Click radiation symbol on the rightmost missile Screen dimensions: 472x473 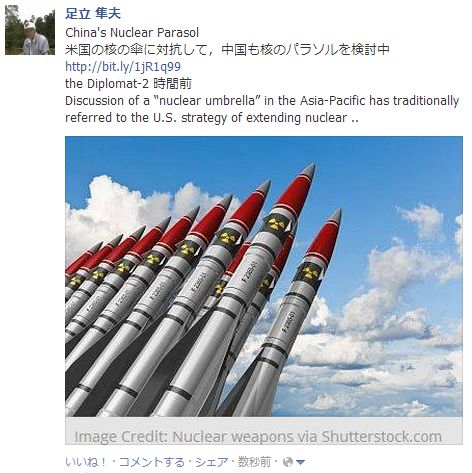(x=311, y=272)
